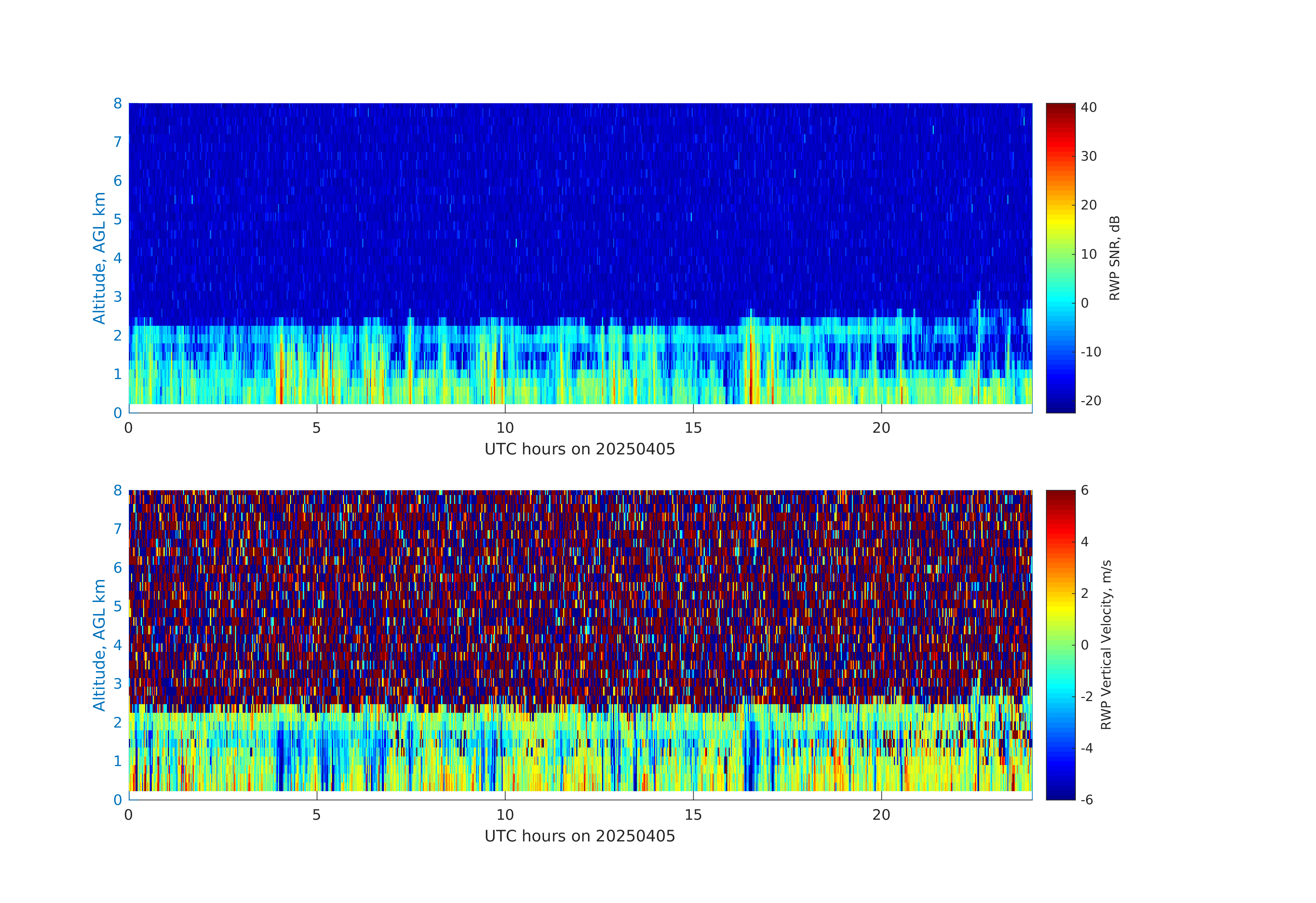The height and width of the screenshot is (903, 1316).
Task: Click x-axis tick 15 under the velocity plot
Action: pyautogui.click(x=693, y=815)
